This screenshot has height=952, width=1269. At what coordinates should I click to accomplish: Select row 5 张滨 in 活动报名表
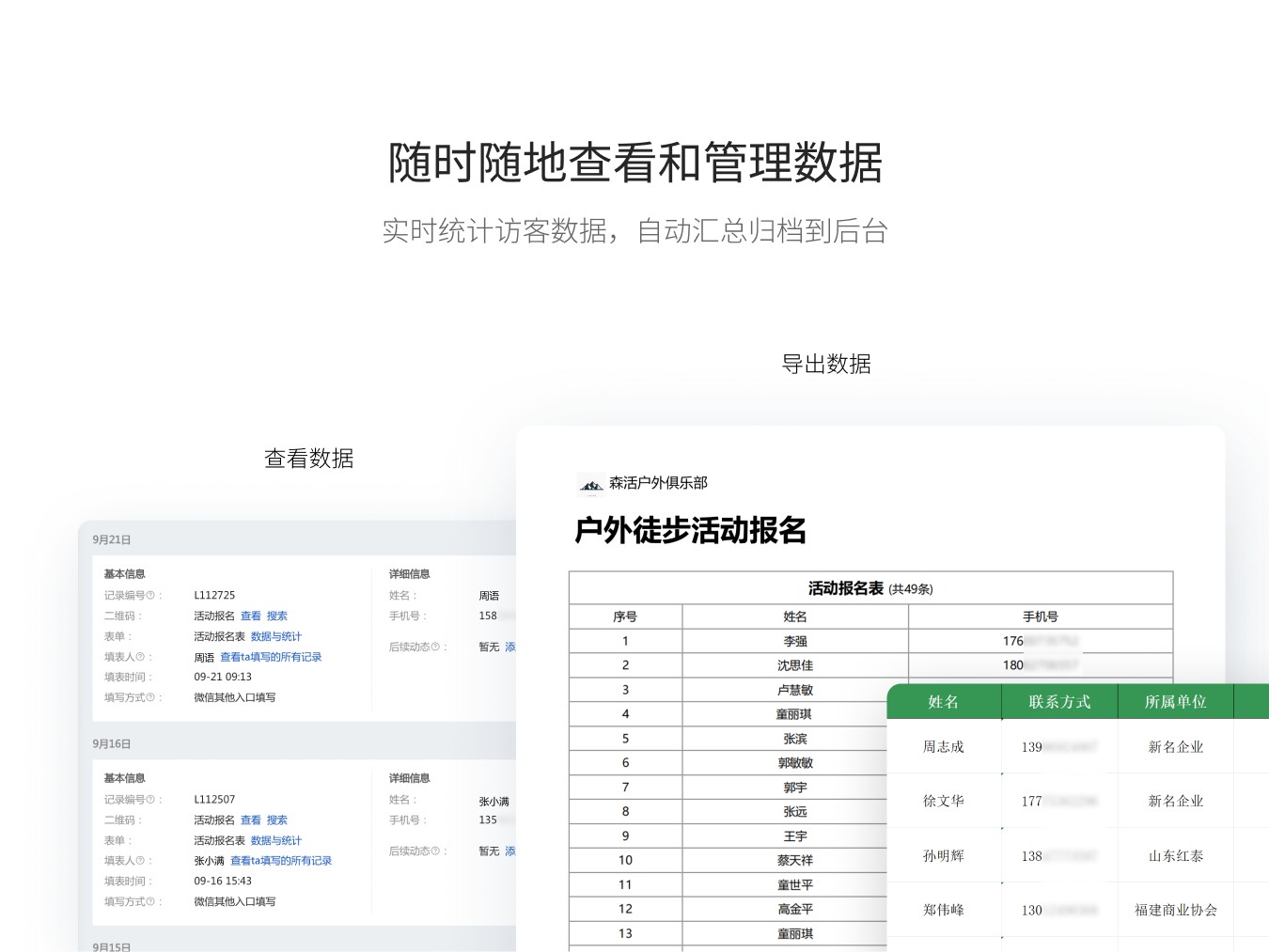click(794, 738)
